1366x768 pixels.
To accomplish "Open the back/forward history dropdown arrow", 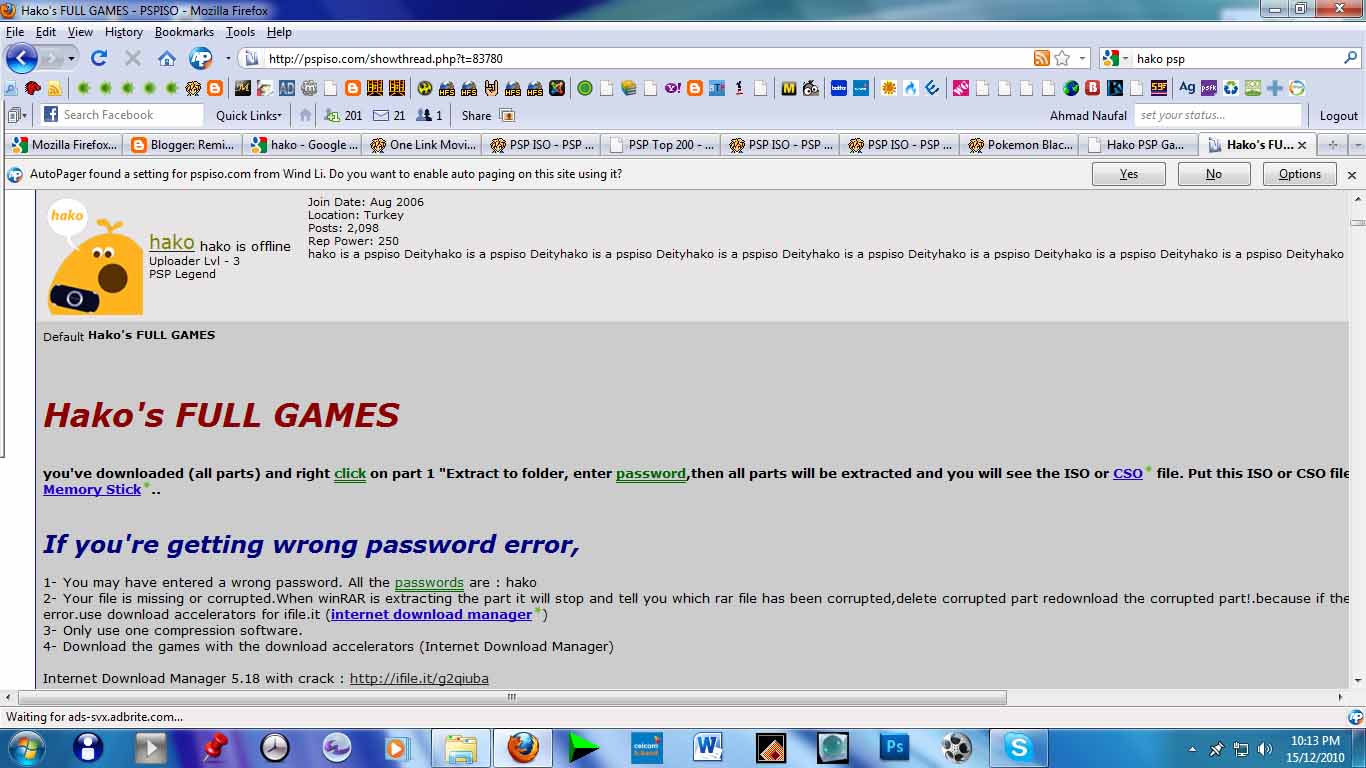I will point(70,58).
